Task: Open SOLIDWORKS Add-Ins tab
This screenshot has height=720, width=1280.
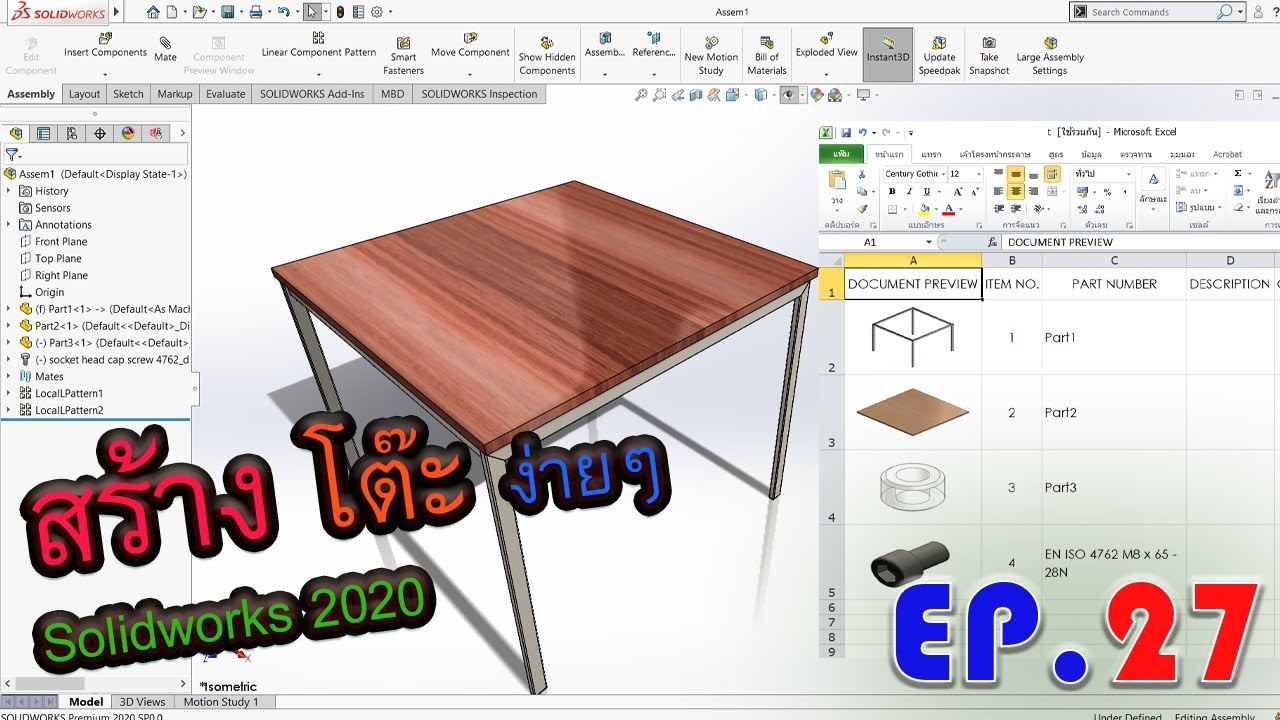Action: click(x=314, y=94)
